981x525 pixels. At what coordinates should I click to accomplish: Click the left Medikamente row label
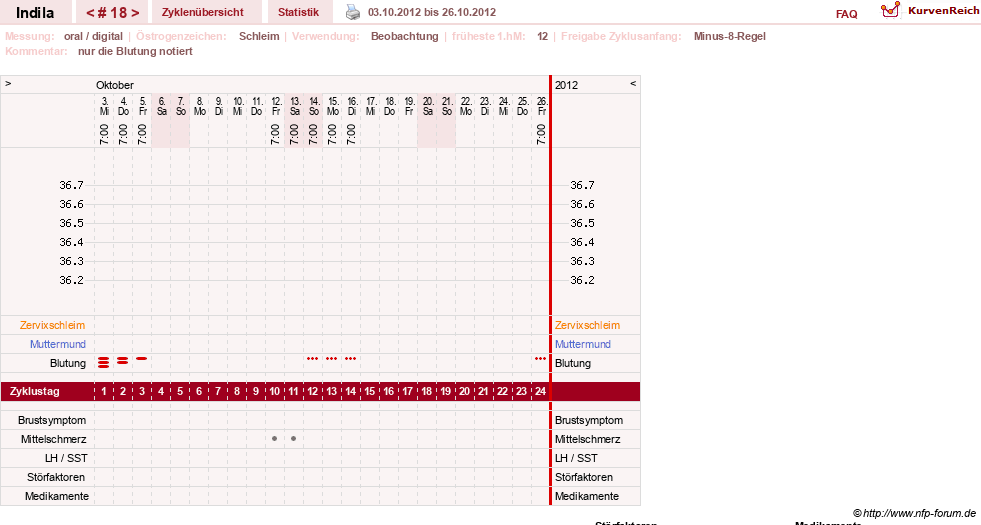[57, 496]
